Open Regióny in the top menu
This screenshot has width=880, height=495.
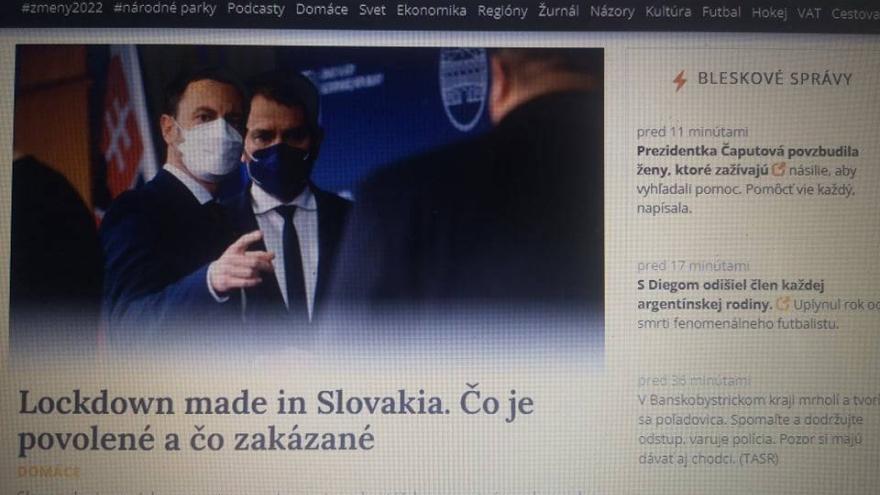(502, 11)
